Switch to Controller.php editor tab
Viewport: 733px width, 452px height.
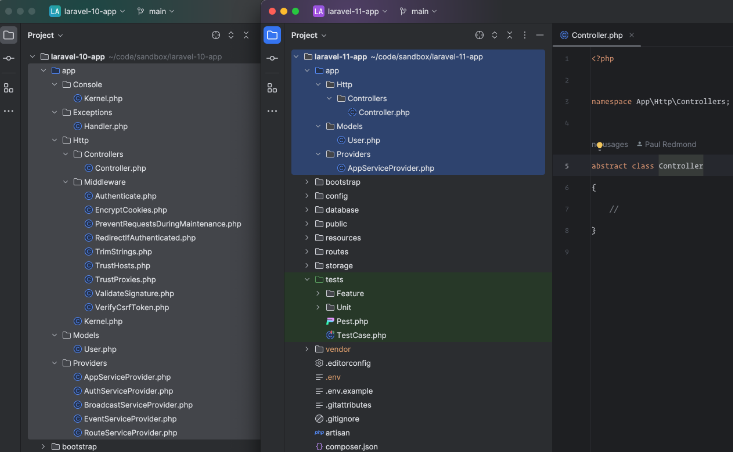(x=596, y=35)
